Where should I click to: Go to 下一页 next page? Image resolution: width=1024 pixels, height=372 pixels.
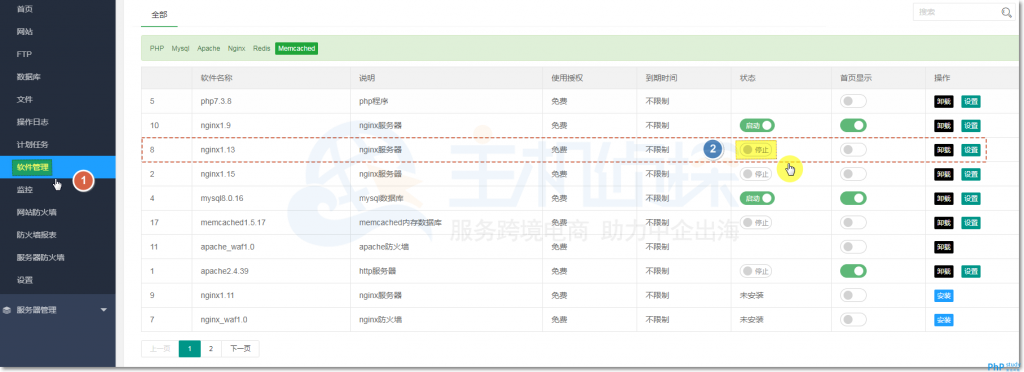click(x=240, y=349)
